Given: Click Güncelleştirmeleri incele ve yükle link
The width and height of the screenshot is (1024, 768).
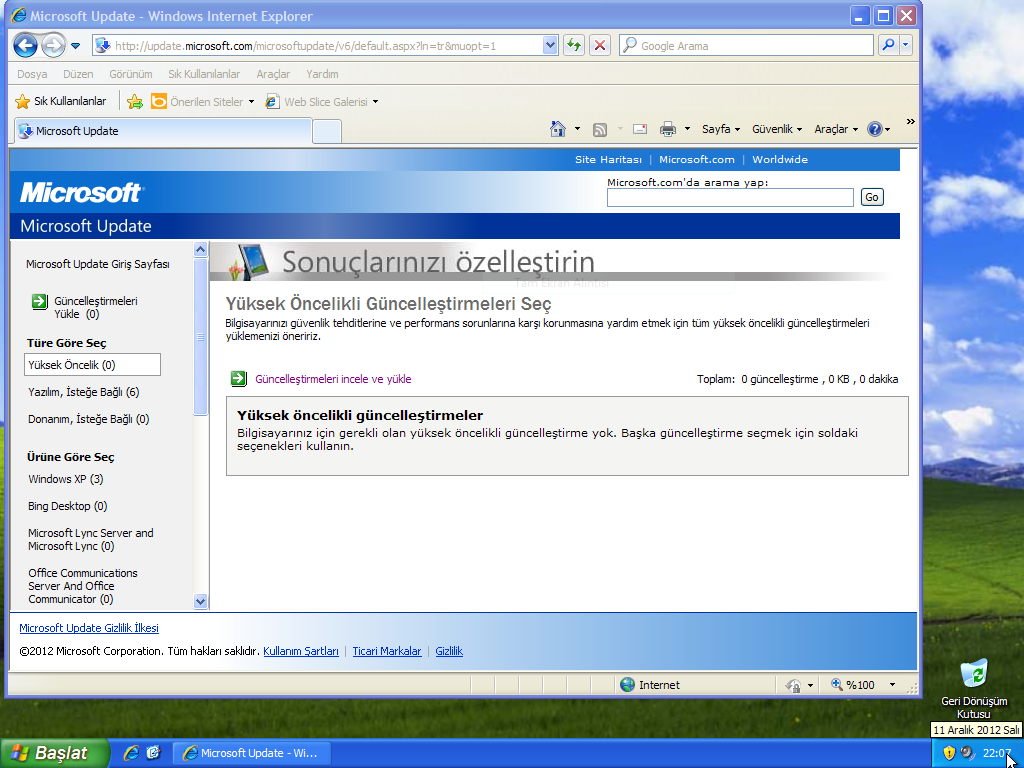Looking at the screenshot, I should click(x=333, y=379).
